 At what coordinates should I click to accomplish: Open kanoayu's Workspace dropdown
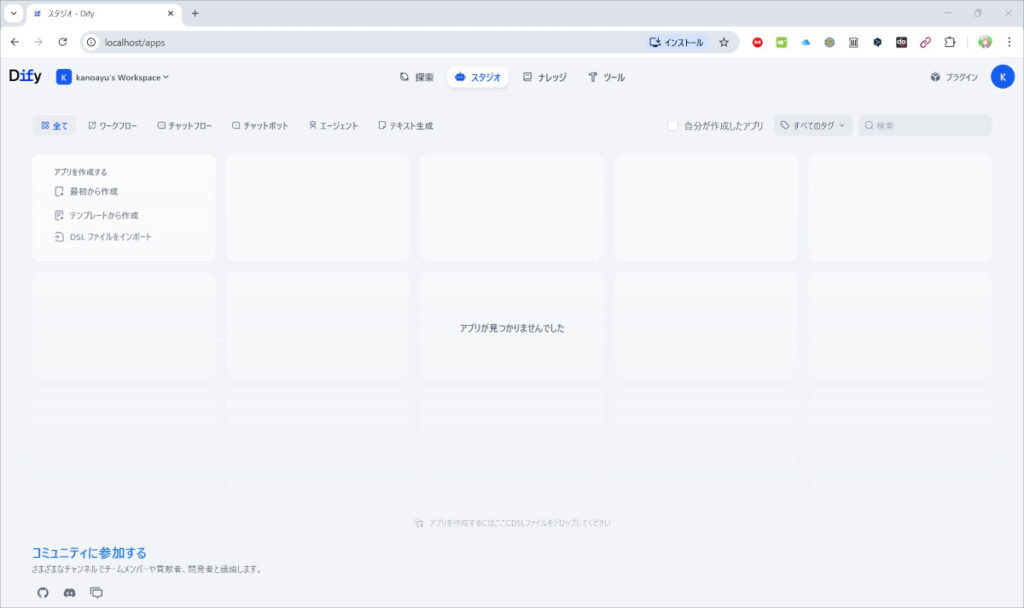tap(114, 77)
